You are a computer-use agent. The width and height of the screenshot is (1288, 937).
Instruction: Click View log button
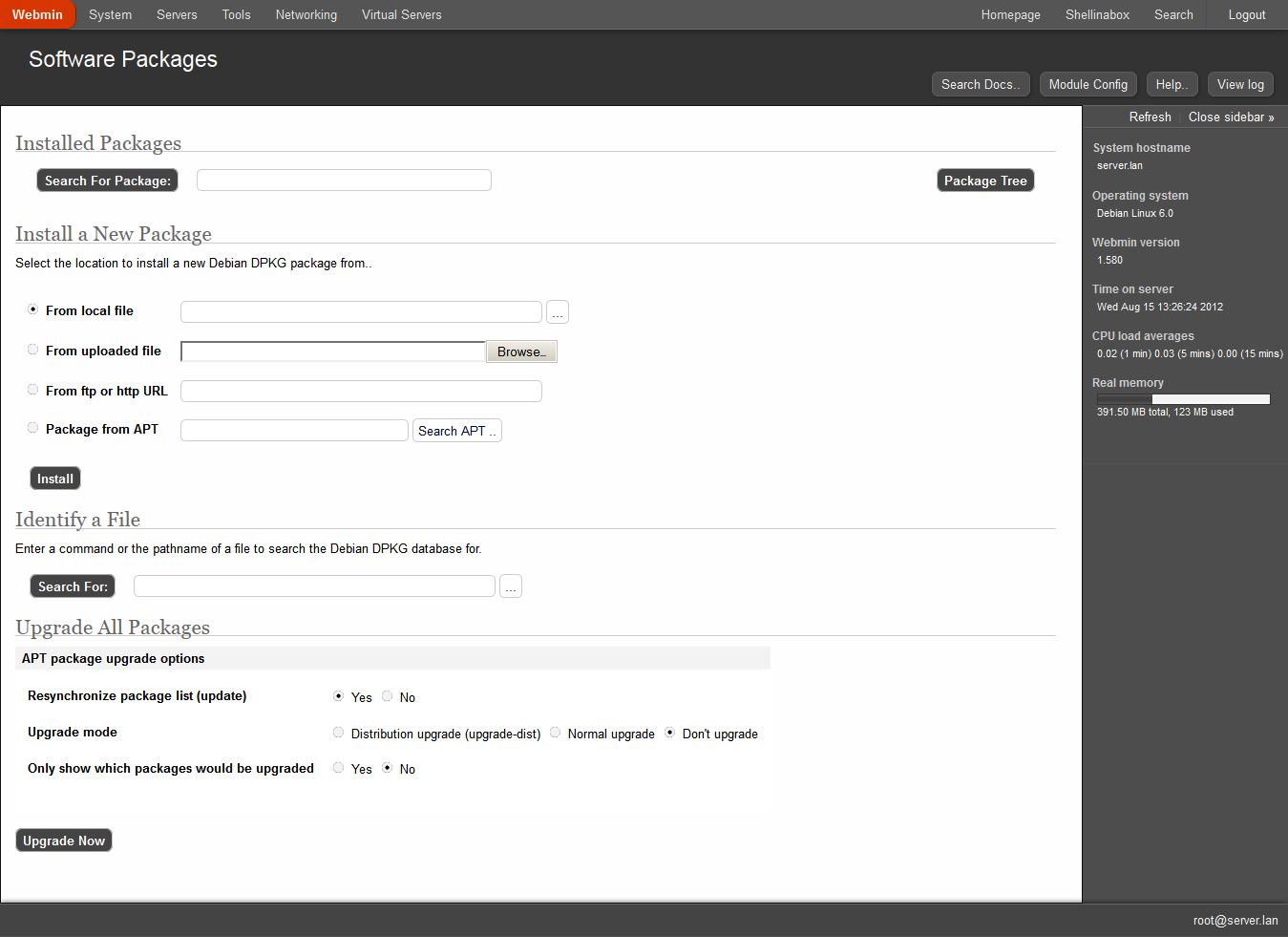click(1239, 84)
